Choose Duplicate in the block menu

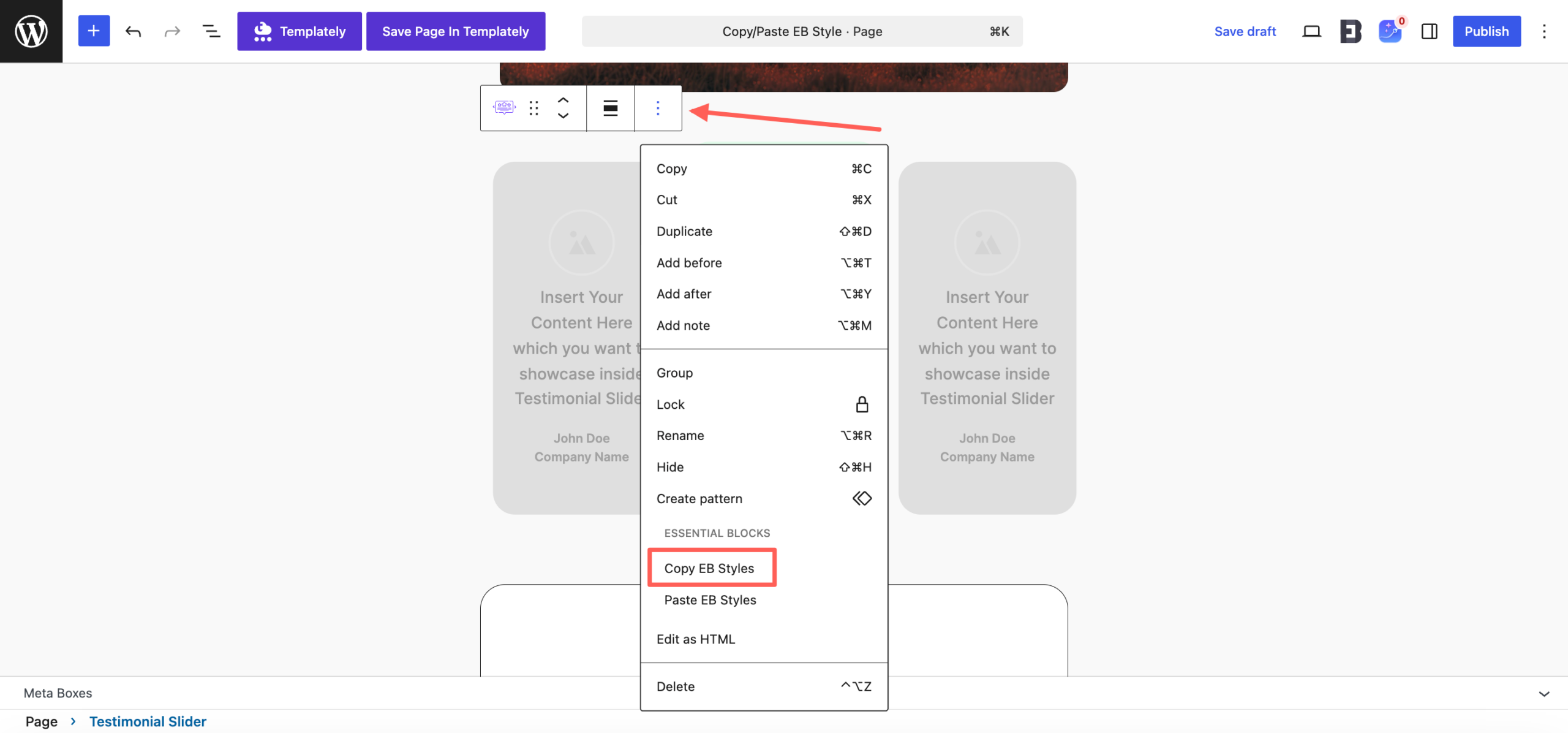pyautogui.click(x=764, y=231)
